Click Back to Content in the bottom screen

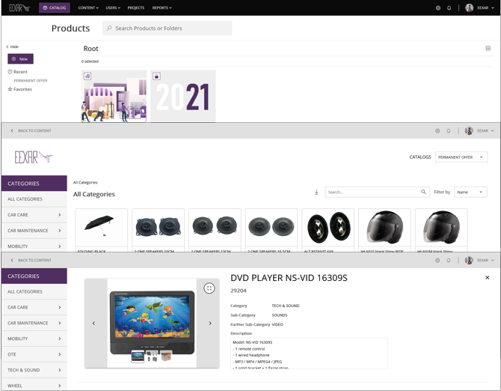click(31, 260)
